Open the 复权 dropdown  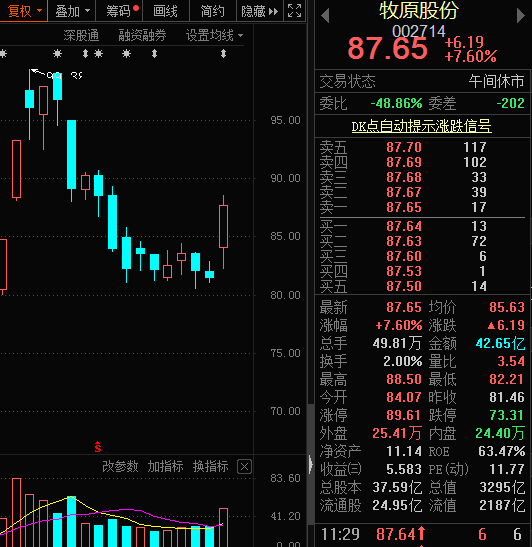point(23,11)
